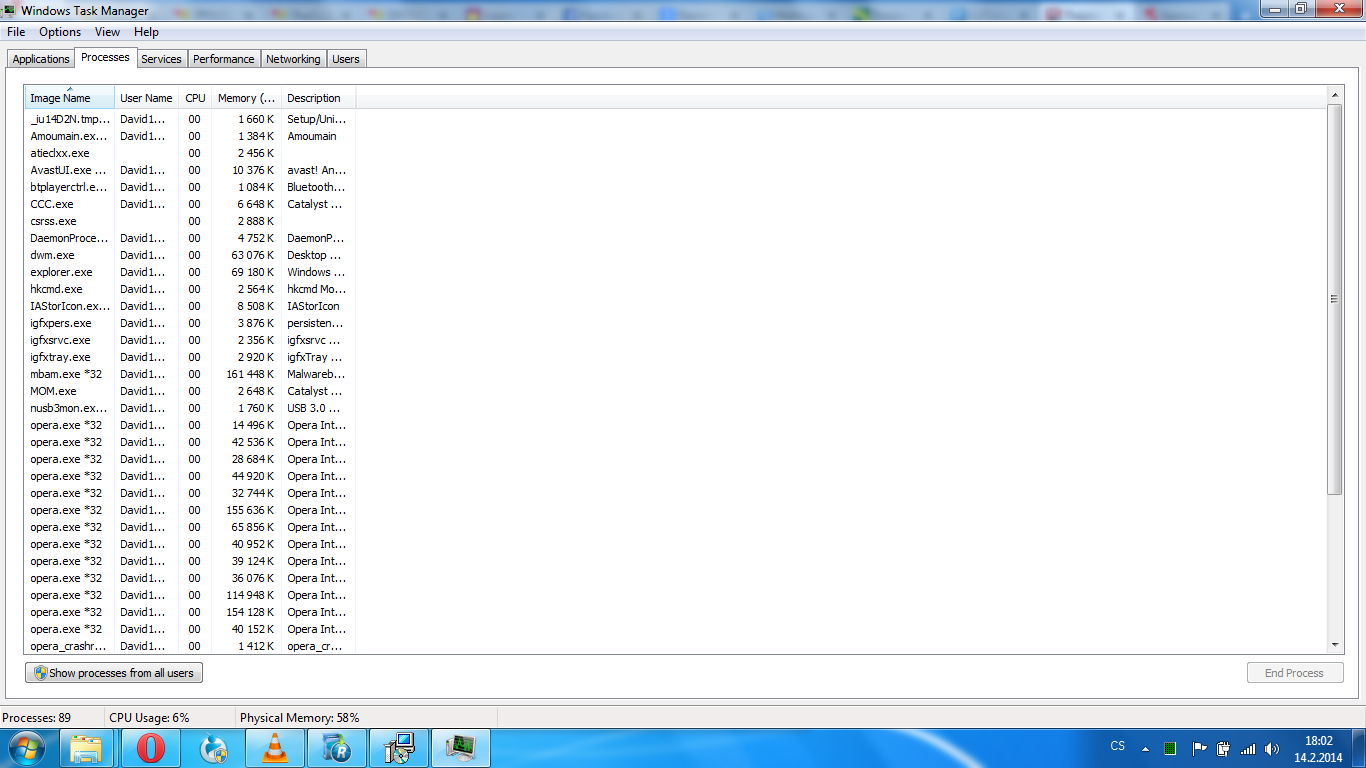Screen dimensions: 1366x768
Task: Open Windows Explorer from the taskbar
Action: tap(86, 748)
